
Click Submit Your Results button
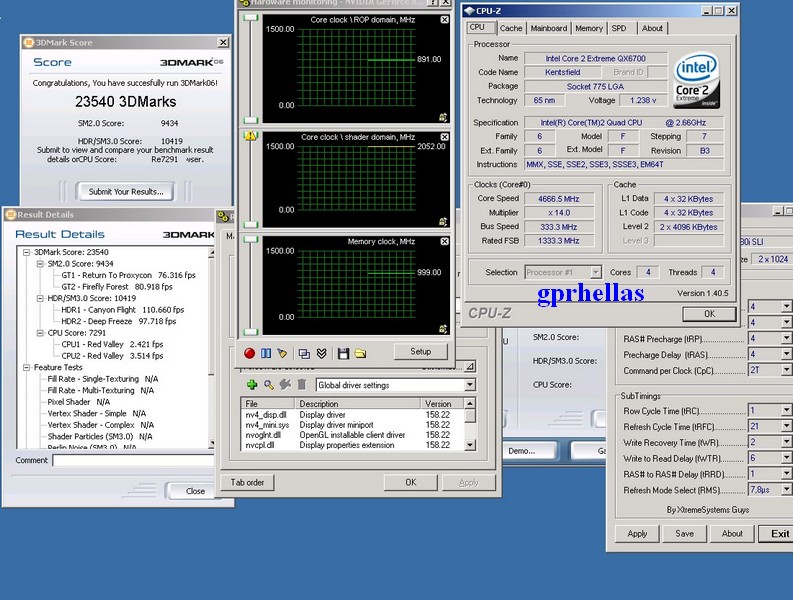tap(125, 191)
